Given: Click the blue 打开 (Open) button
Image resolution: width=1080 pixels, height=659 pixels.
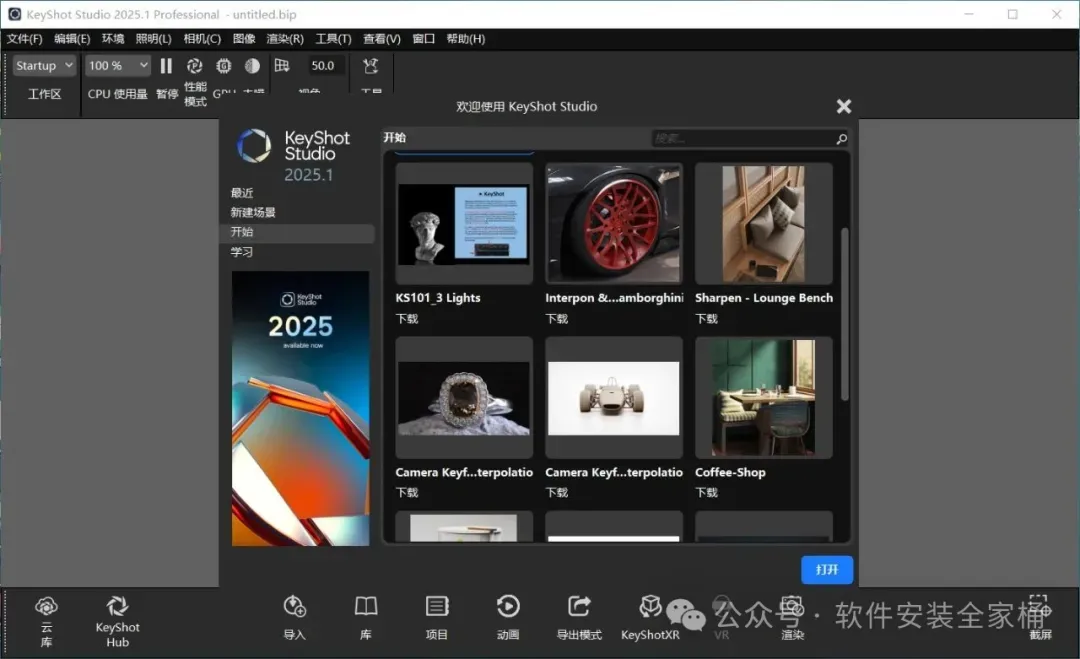Looking at the screenshot, I should [827, 569].
